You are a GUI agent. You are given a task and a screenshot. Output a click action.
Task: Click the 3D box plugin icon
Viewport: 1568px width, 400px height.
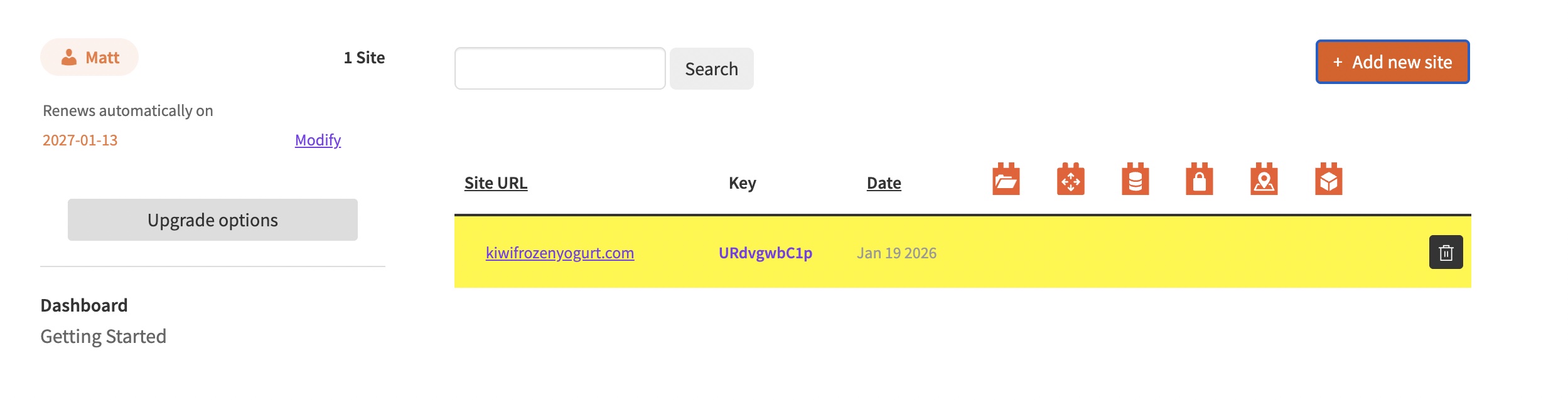point(1328,180)
